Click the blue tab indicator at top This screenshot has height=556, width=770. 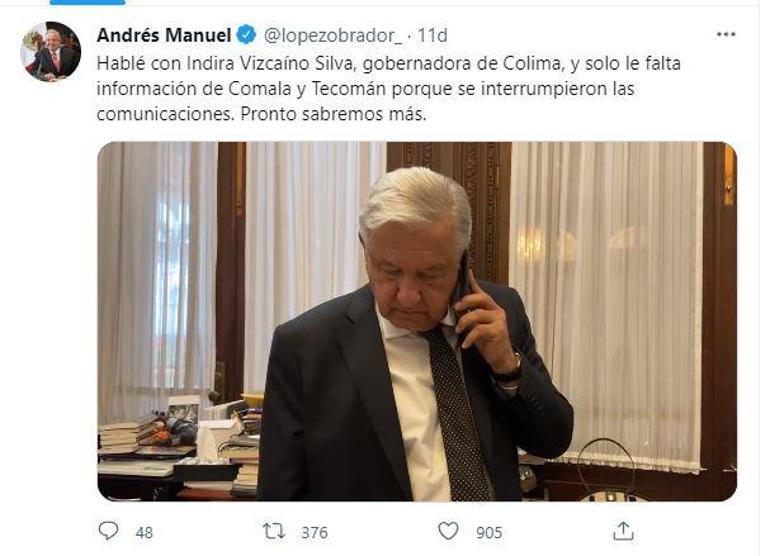pyautogui.click(x=87, y=2)
